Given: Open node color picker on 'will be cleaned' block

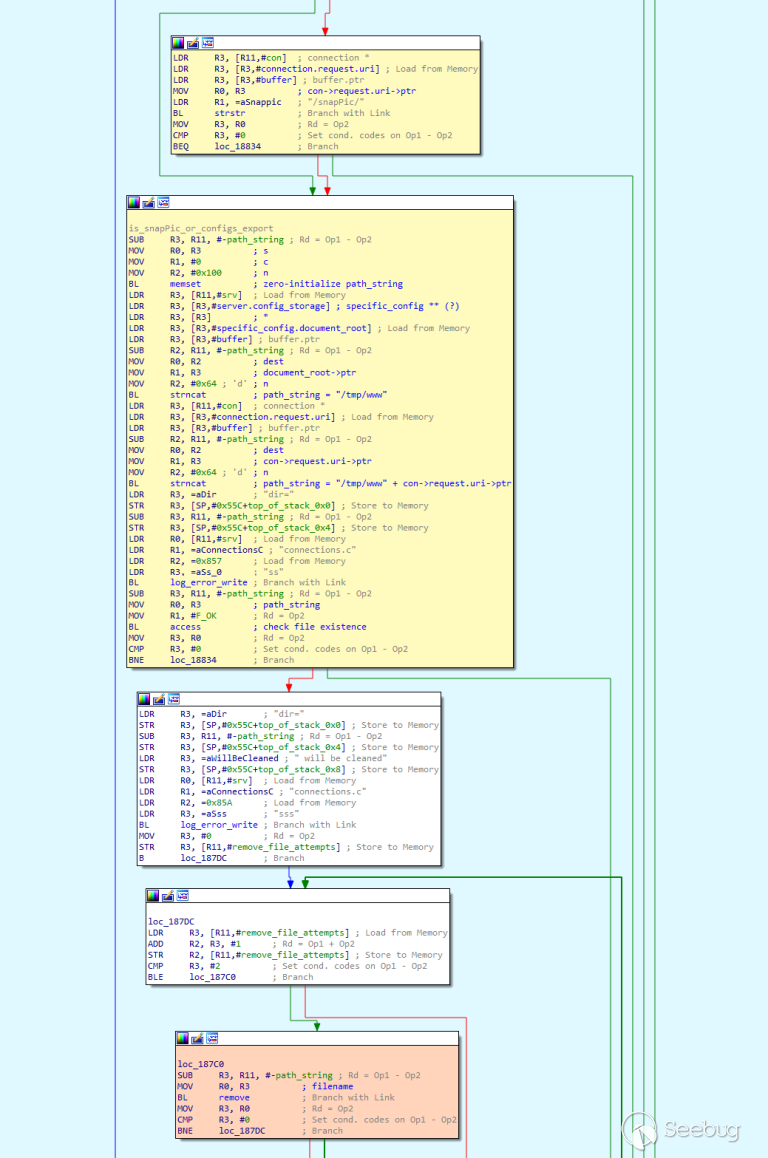Looking at the screenshot, I should pos(144,699).
